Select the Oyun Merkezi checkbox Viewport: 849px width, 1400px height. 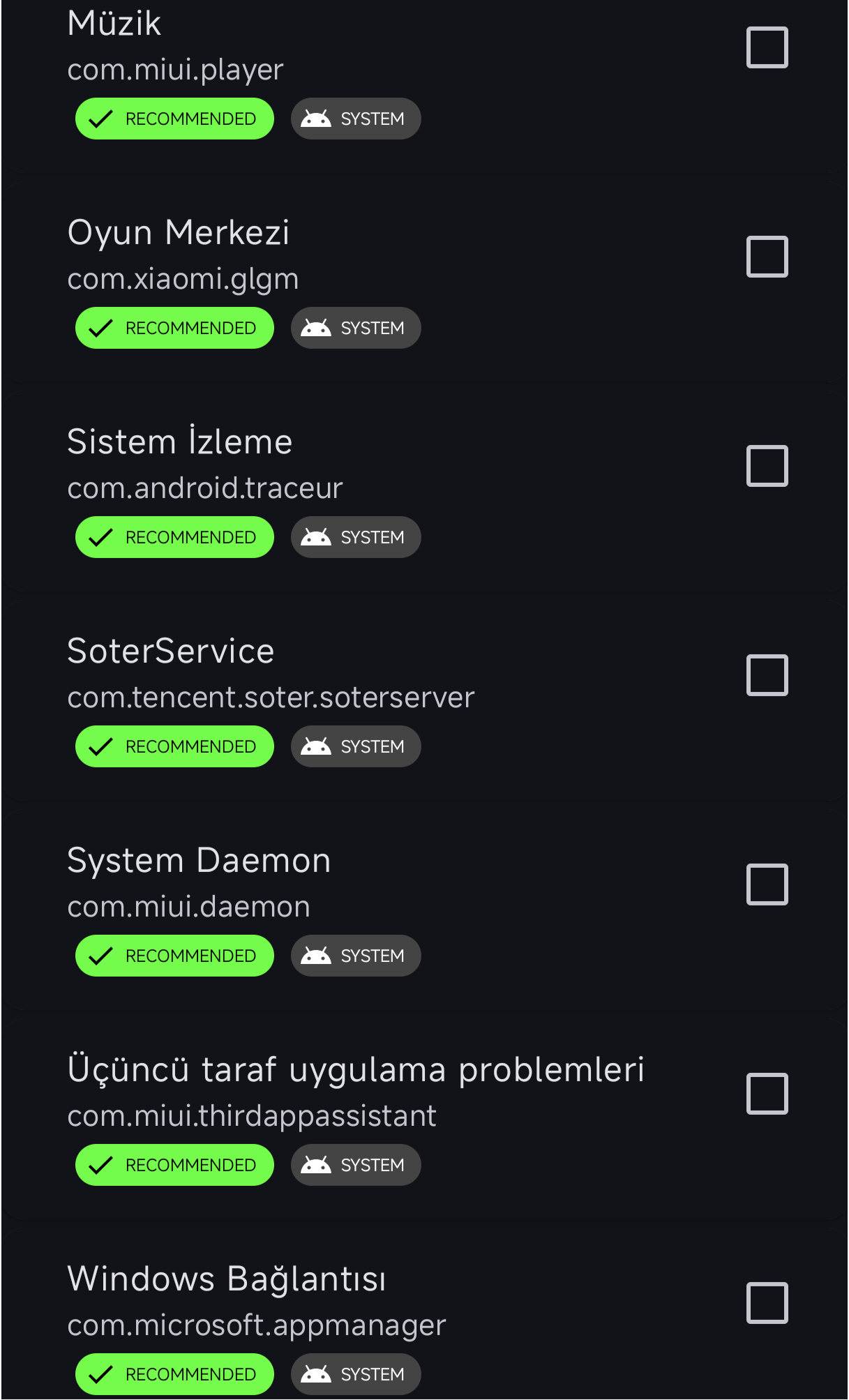pos(767,257)
